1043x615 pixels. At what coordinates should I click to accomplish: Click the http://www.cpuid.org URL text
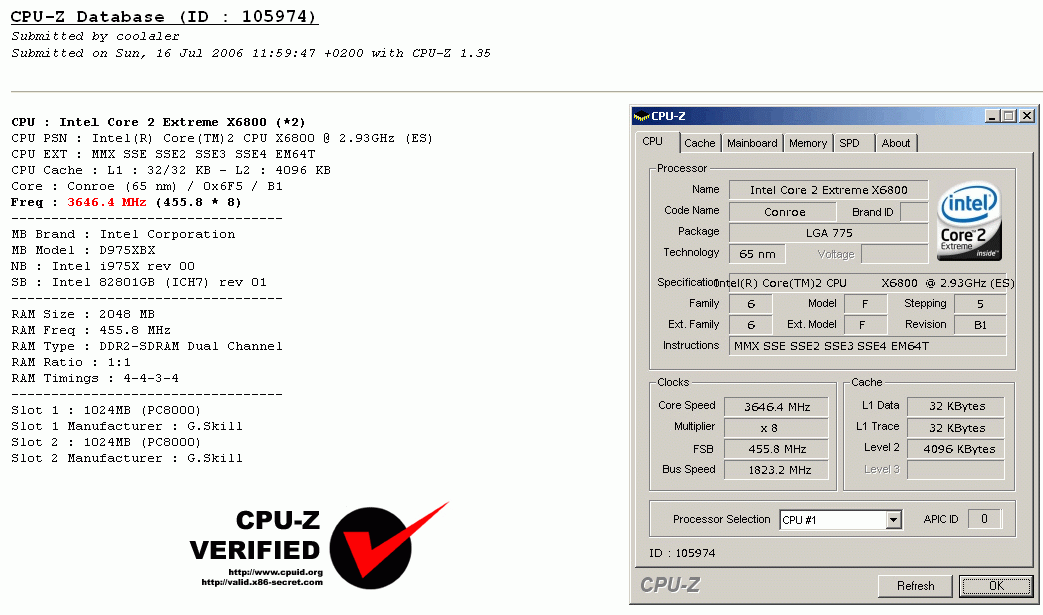click(x=275, y=572)
